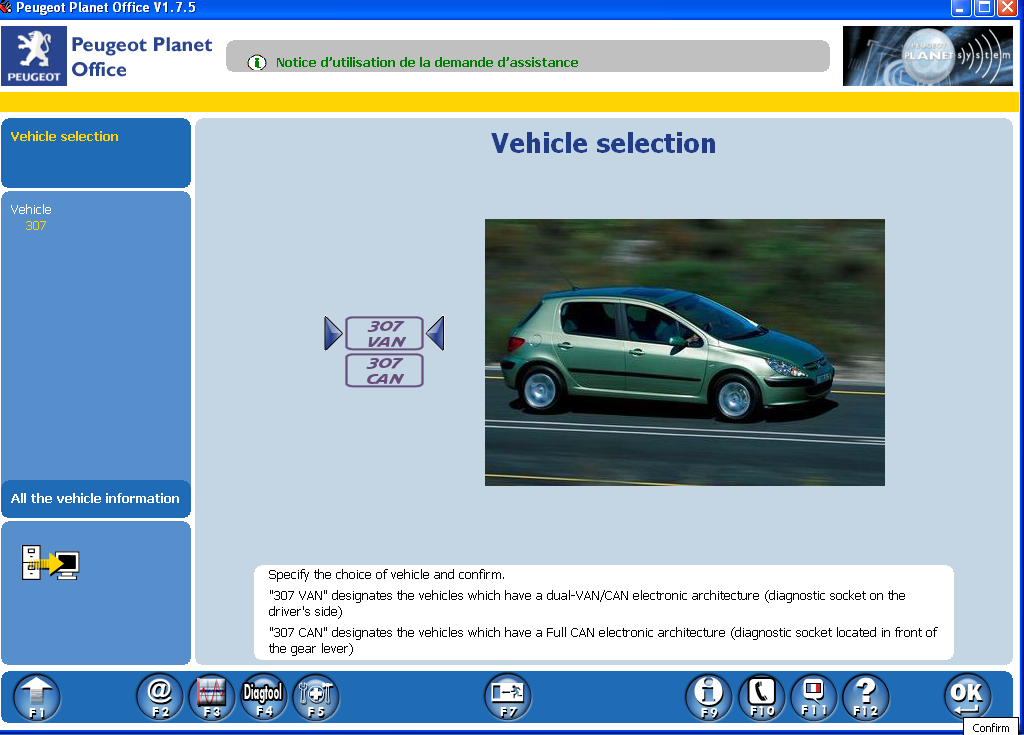Open the F12 help question mark icon
The height and width of the screenshot is (735, 1024).
866,697
